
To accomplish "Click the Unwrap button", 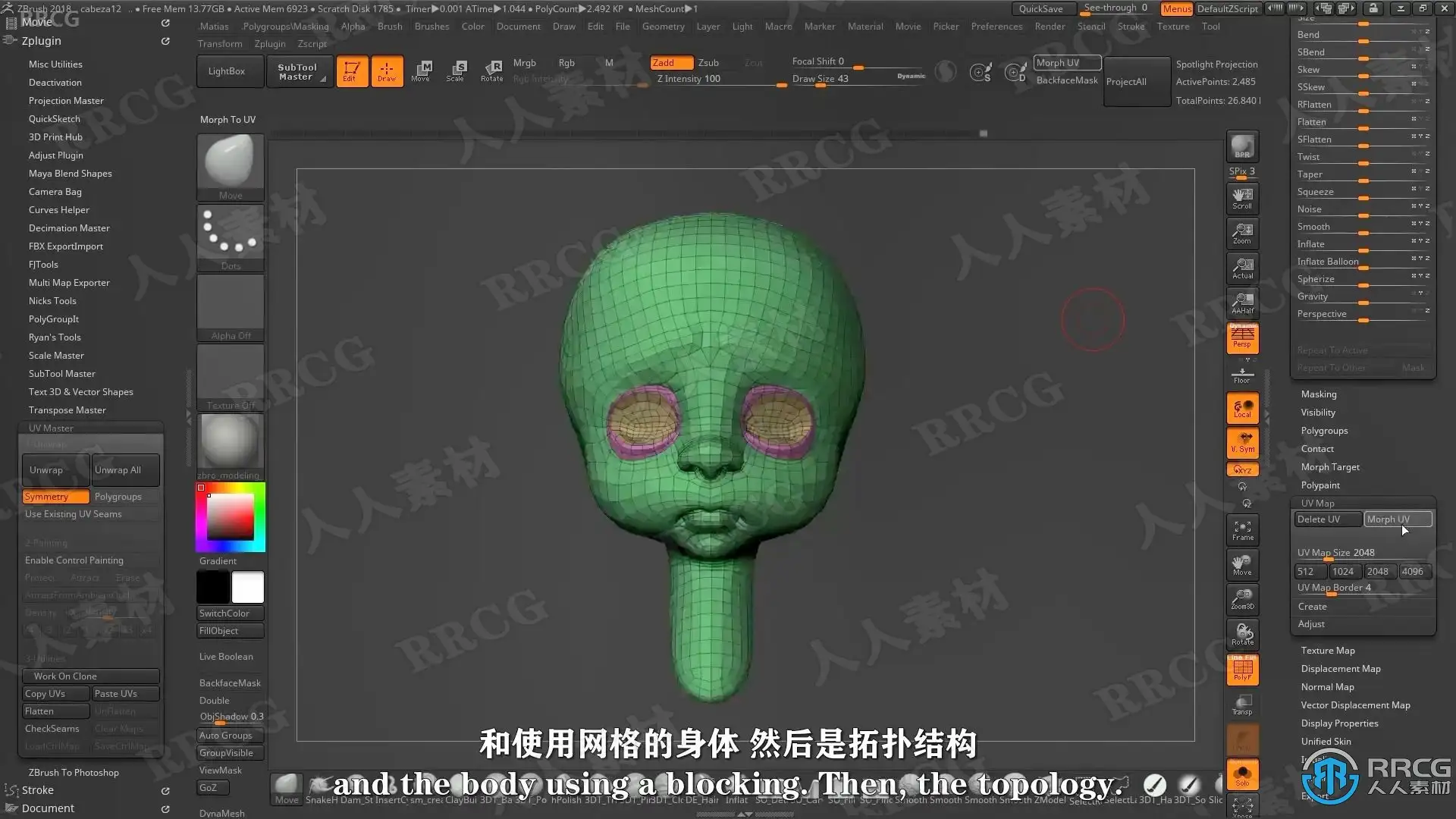I will coord(55,470).
